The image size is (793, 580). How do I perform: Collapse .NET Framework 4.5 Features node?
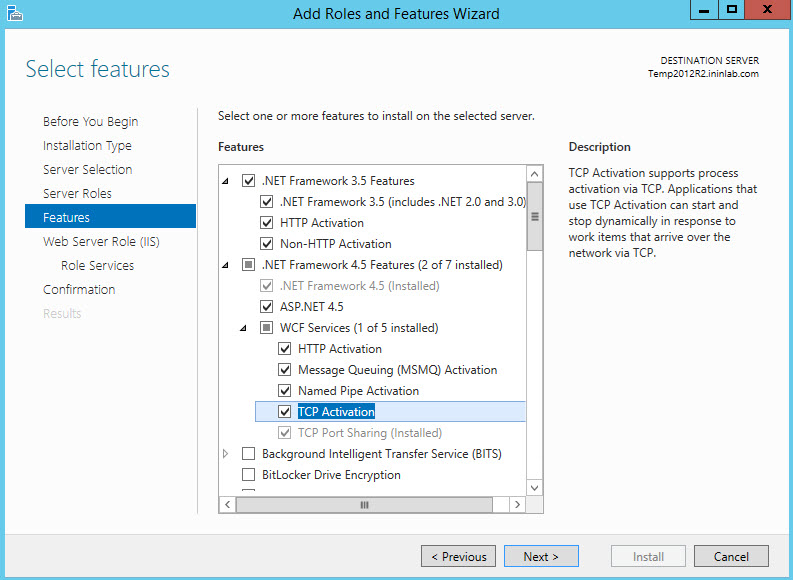[x=225, y=266]
